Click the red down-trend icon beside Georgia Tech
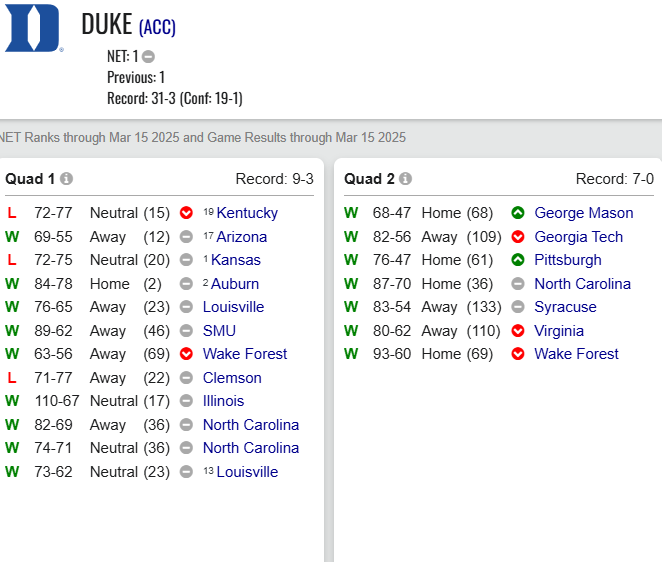The height and width of the screenshot is (562, 662). (518, 237)
